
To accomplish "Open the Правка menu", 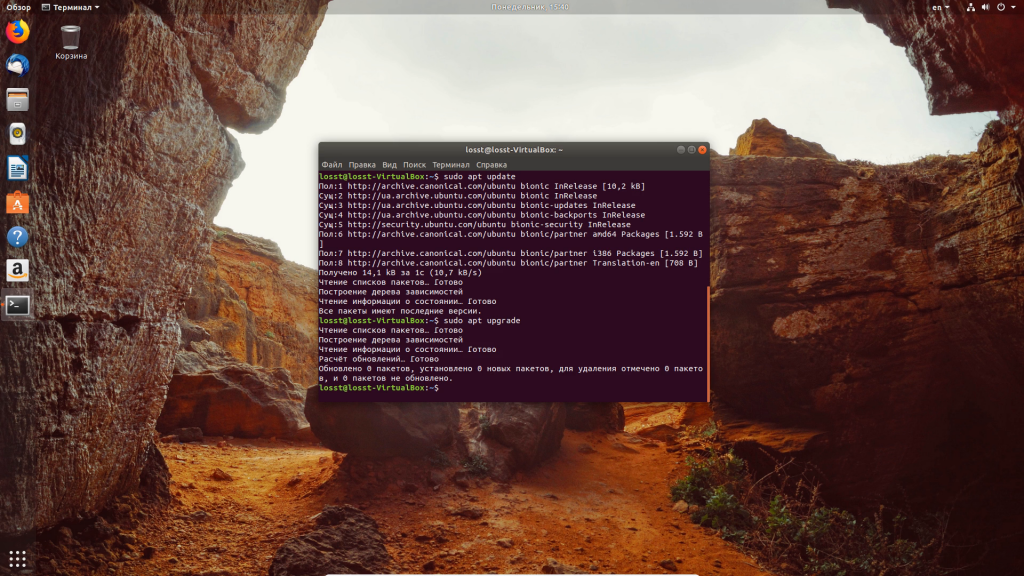I will pos(362,165).
